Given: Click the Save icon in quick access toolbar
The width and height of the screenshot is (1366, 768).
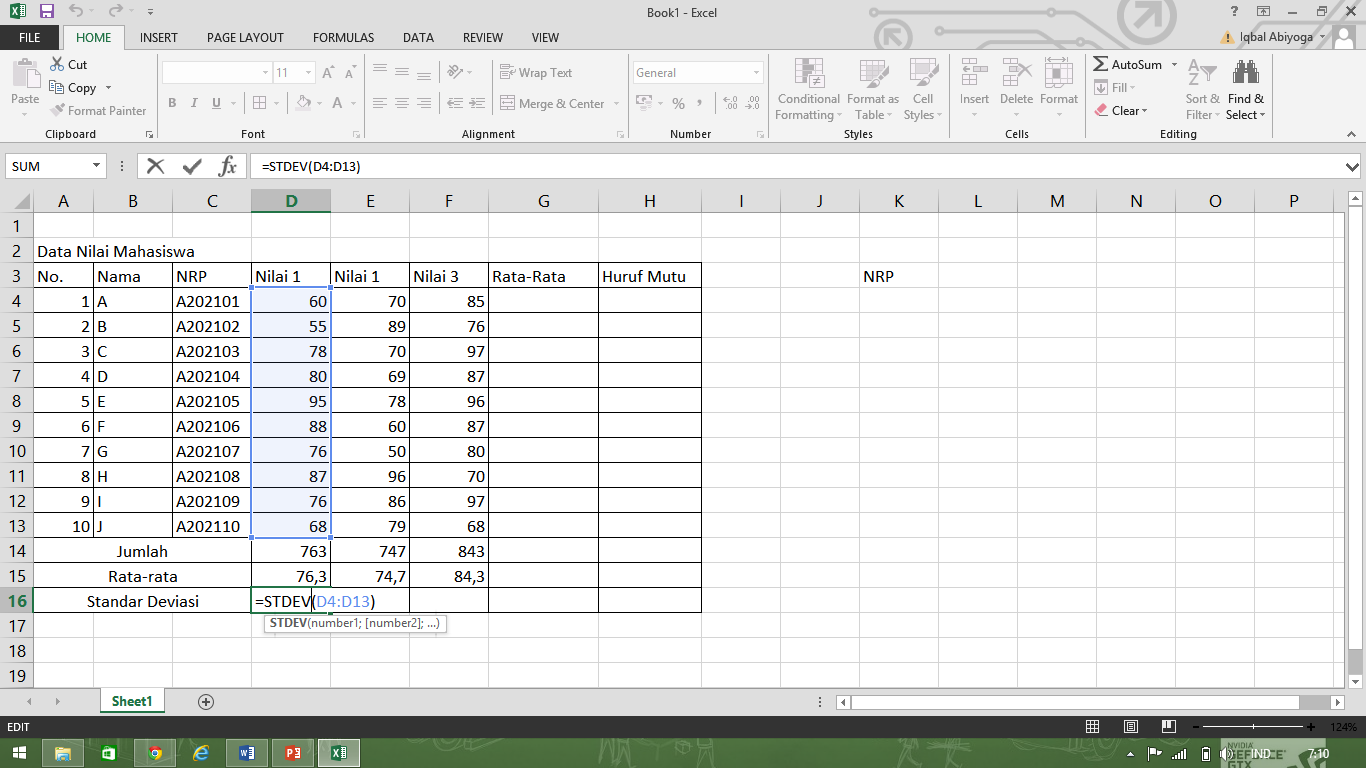Looking at the screenshot, I should point(46,12).
